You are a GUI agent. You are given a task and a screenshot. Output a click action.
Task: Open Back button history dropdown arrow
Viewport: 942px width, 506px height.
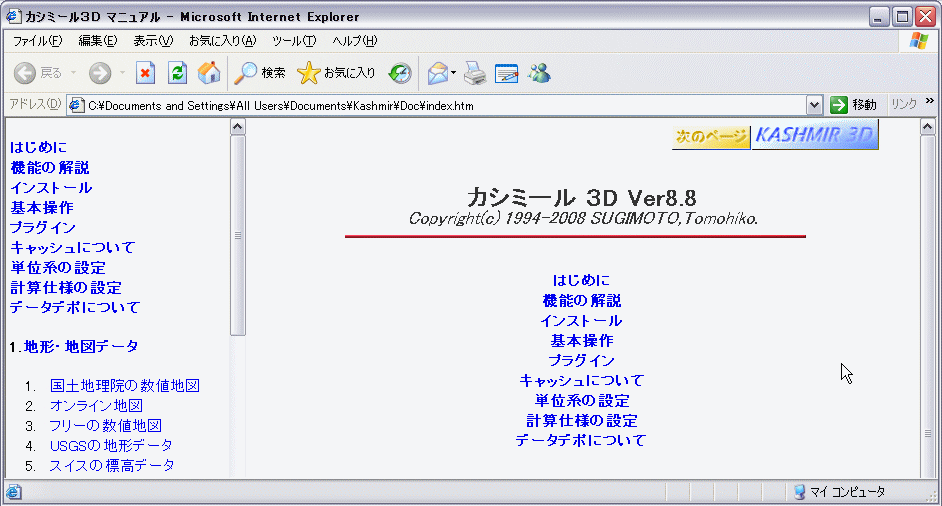tap(73, 73)
